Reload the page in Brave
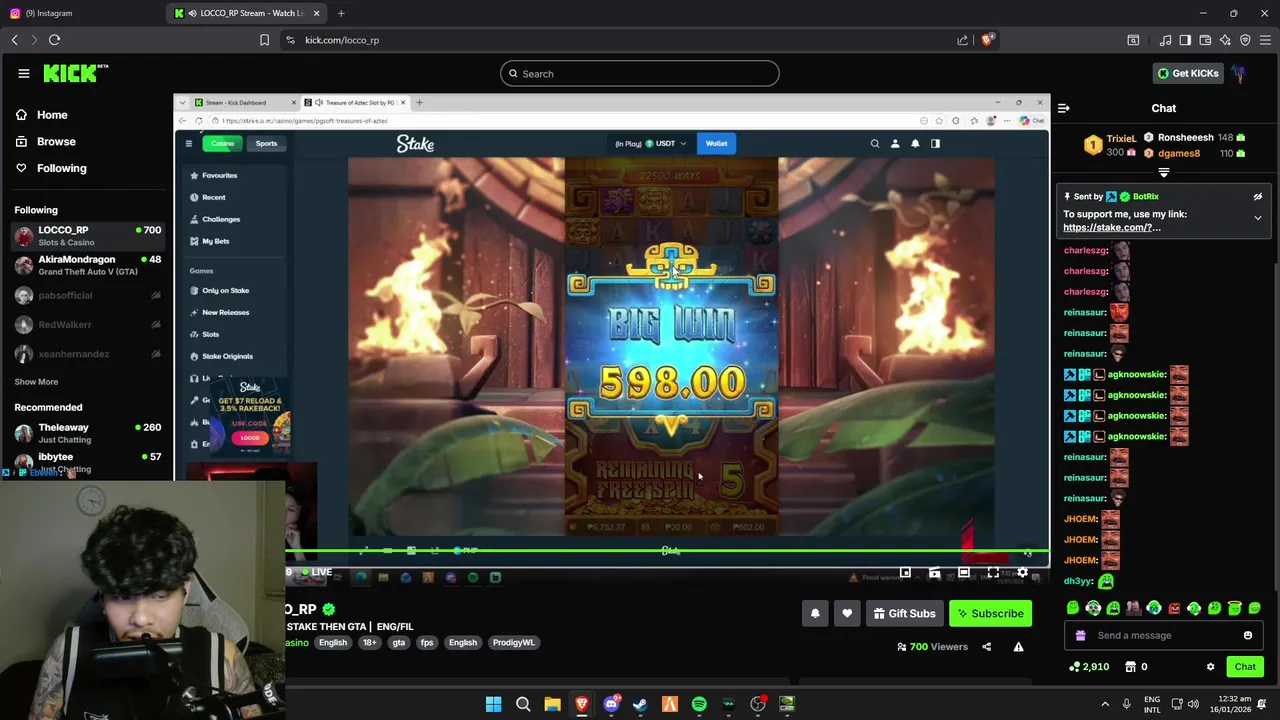1280x720 pixels. point(54,40)
